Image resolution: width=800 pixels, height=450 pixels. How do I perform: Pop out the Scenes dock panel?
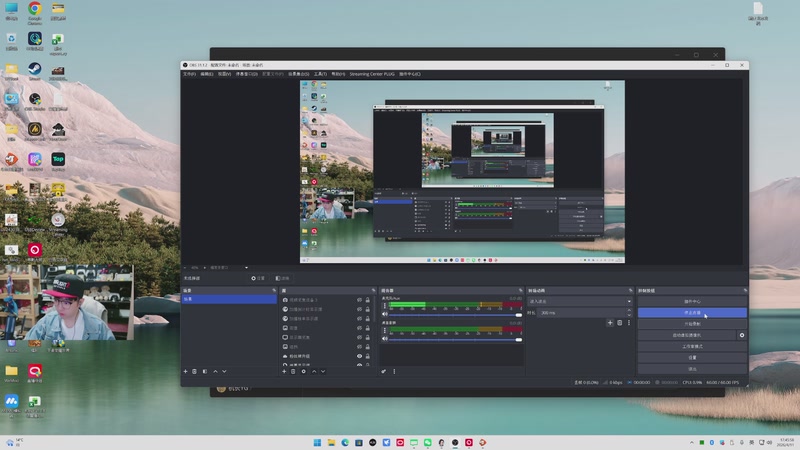[x=274, y=290]
